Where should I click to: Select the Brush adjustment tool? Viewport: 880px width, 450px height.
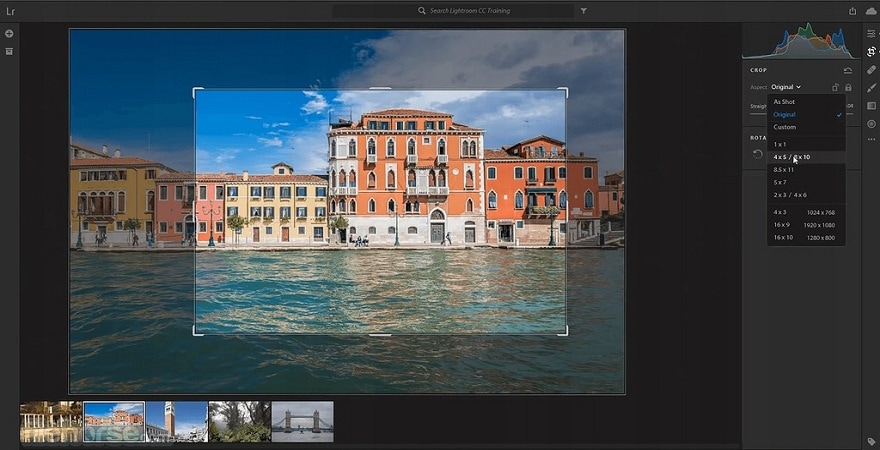click(871, 88)
